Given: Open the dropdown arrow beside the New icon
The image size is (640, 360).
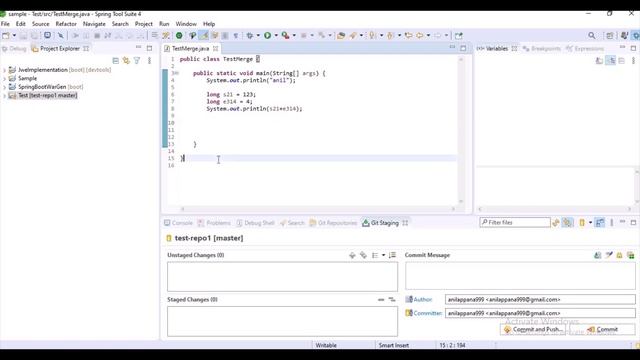Looking at the screenshot, I should click(x=14, y=36).
